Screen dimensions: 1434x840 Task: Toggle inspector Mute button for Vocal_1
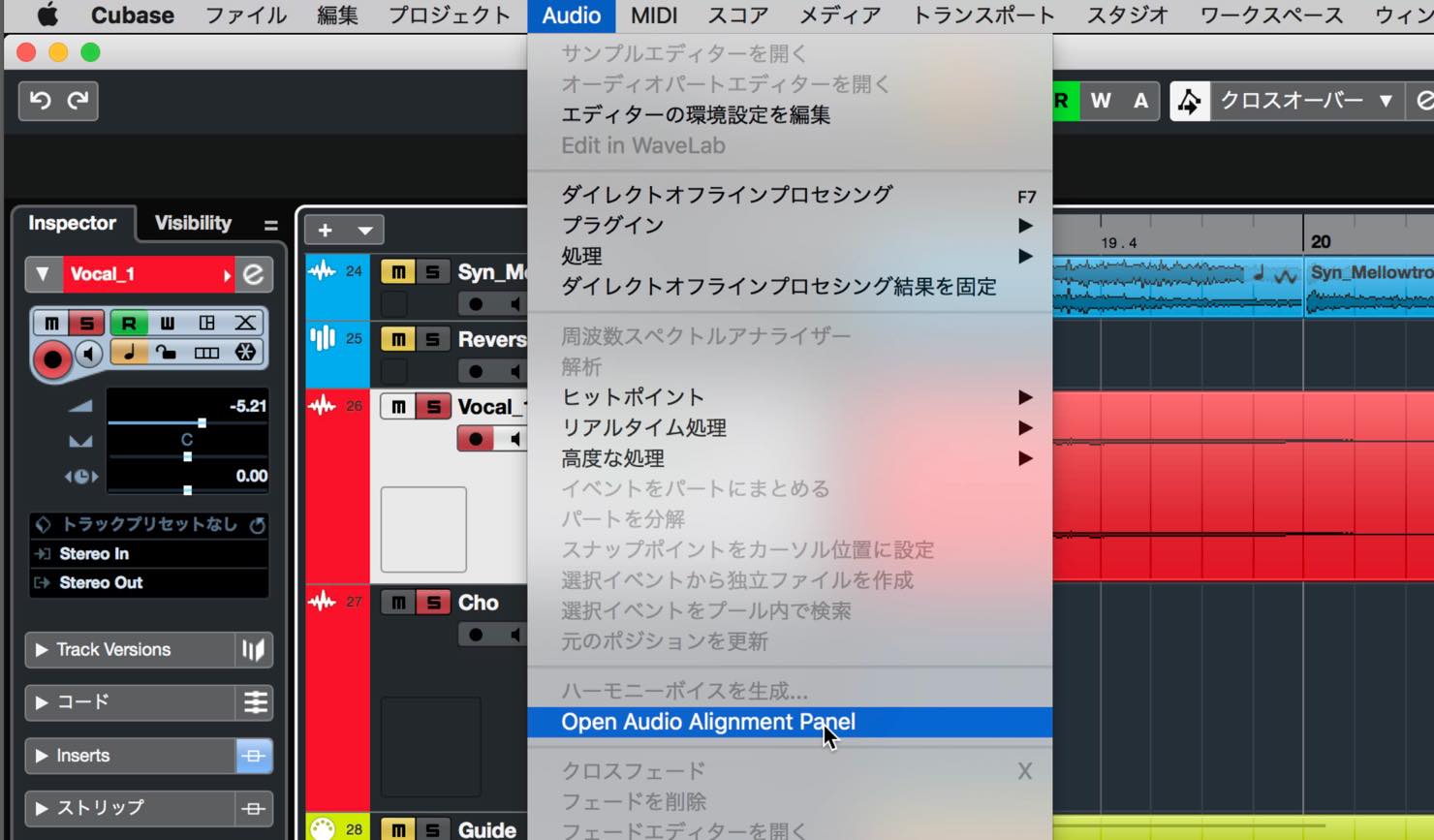(x=51, y=323)
